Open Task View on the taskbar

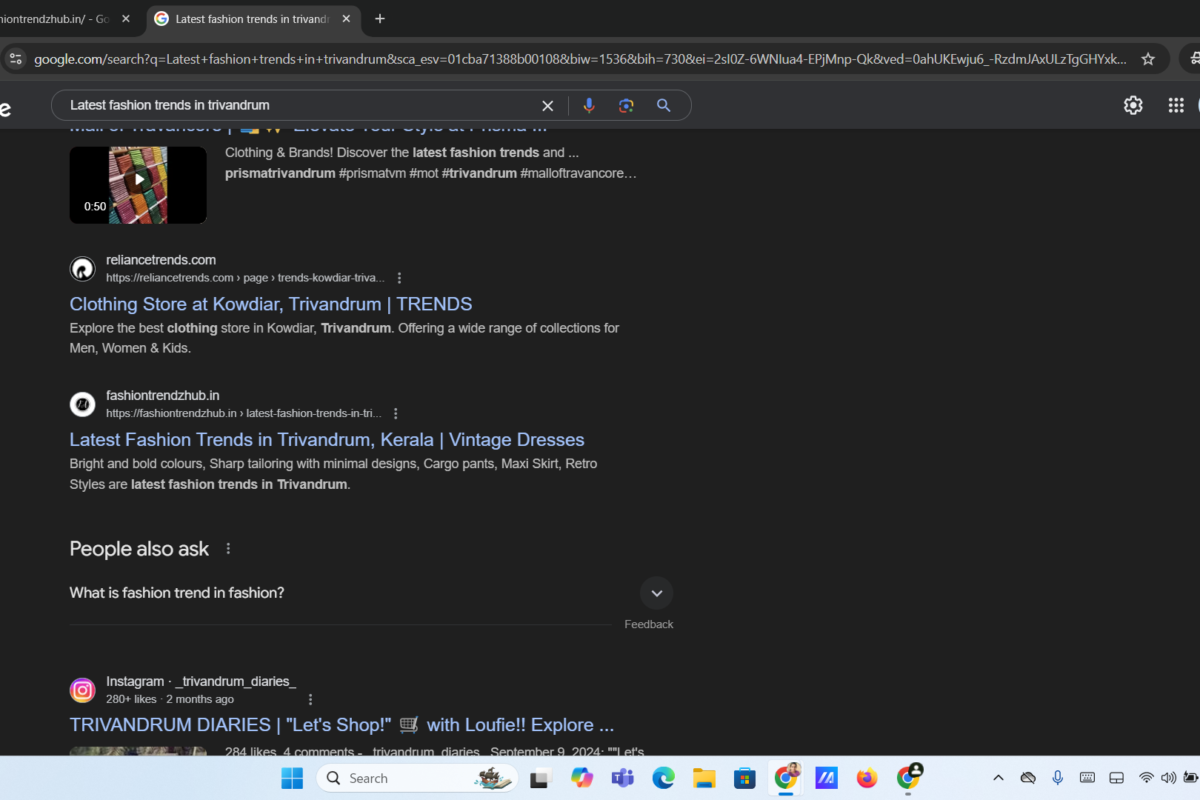(541, 778)
